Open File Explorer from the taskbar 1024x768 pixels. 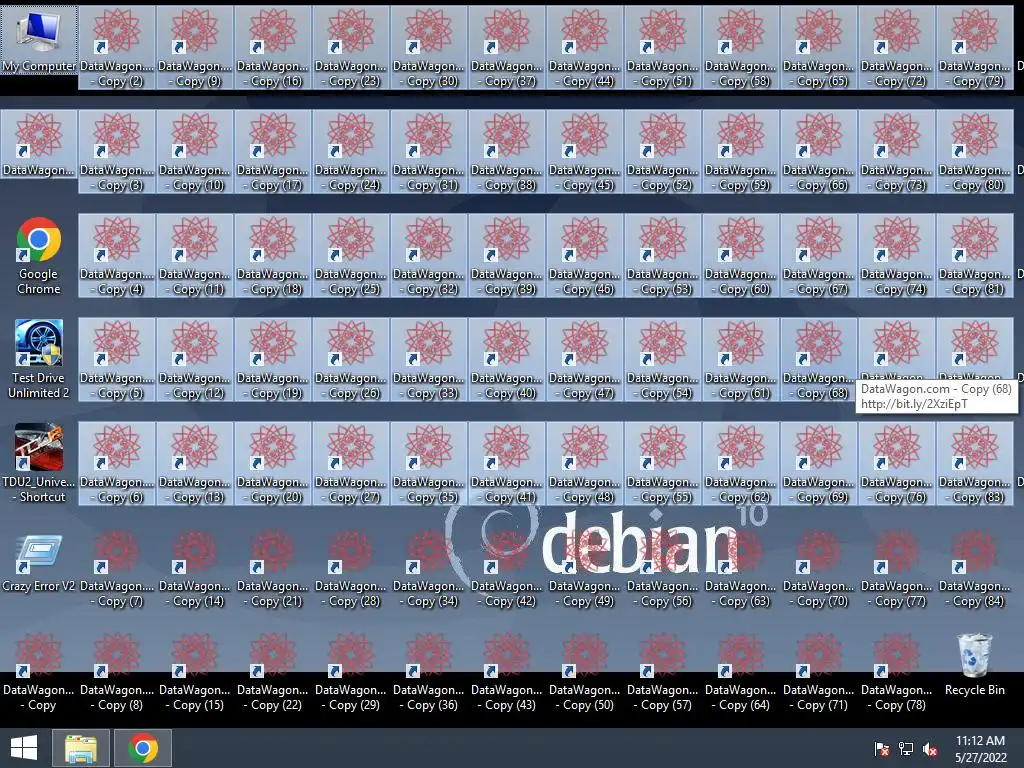[80, 748]
